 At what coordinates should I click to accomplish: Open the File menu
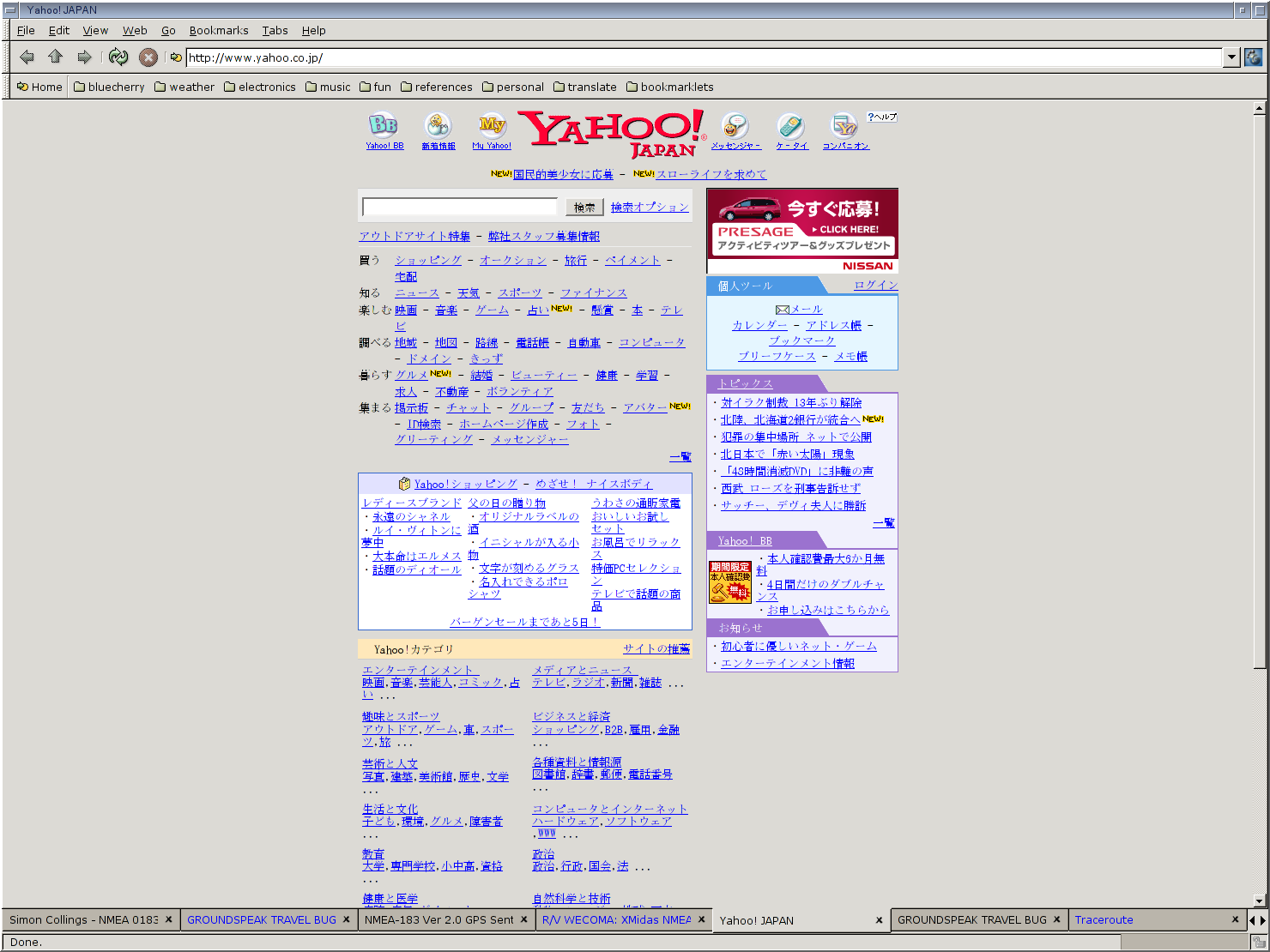tap(26, 30)
